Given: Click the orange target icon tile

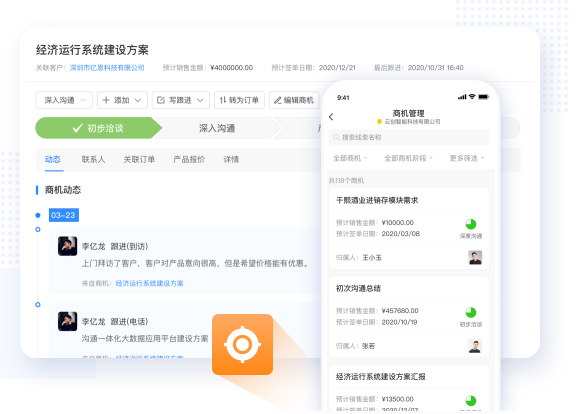Looking at the screenshot, I should tap(242, 345).
